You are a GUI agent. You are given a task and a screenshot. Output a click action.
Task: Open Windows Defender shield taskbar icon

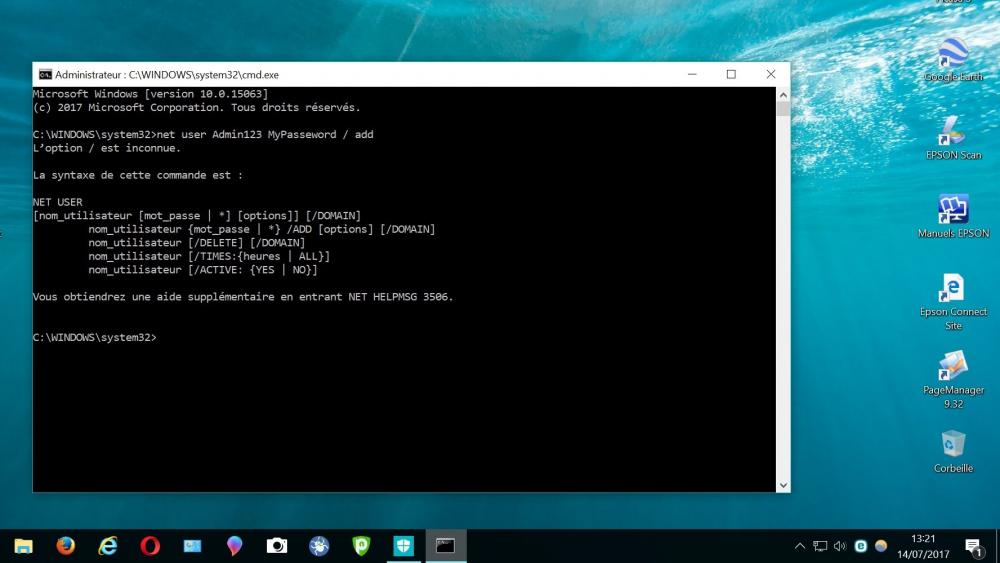[403, 546]
